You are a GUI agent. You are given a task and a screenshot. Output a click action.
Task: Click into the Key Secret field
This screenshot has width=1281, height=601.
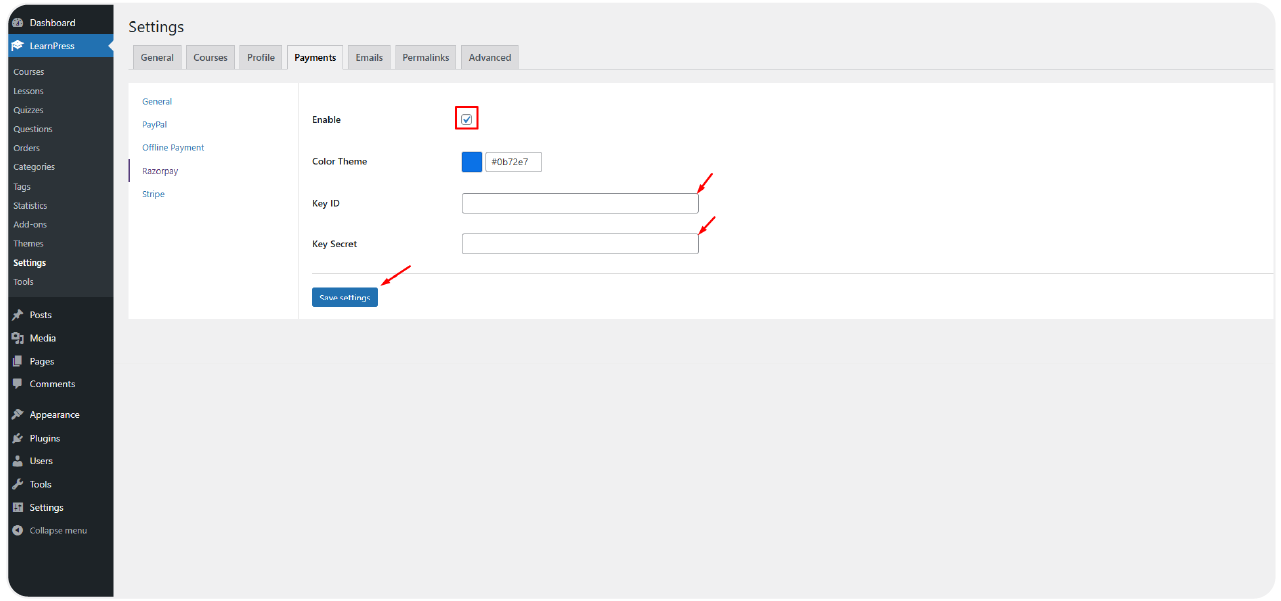pyautogui.click(x=580, y=244)
